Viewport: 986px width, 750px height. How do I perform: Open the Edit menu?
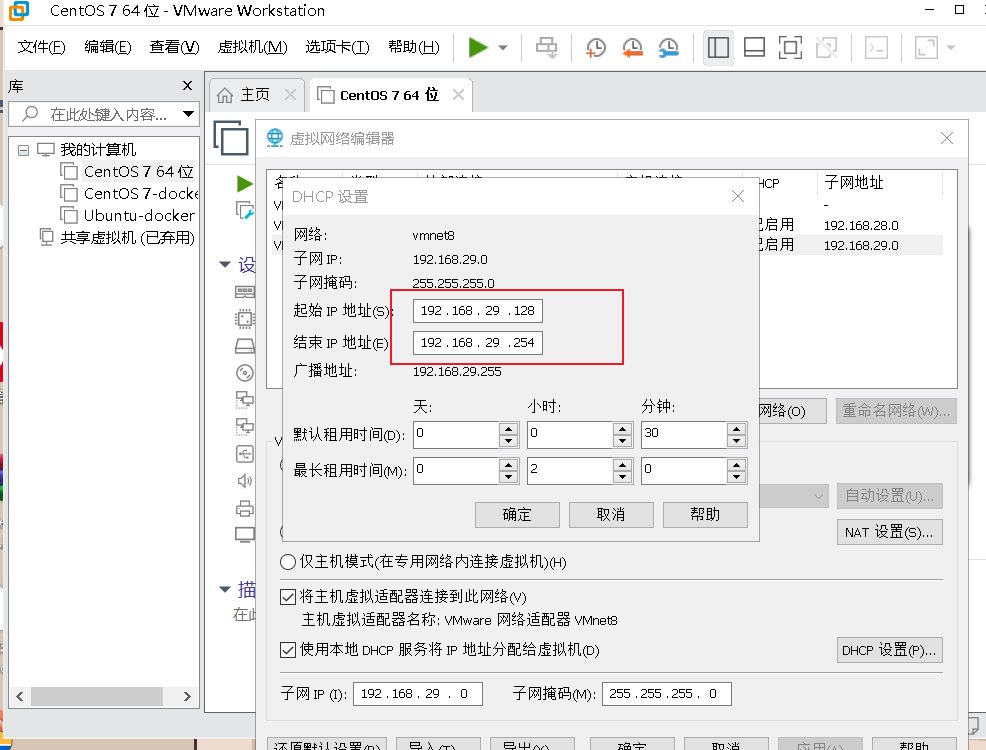point(108,47)
